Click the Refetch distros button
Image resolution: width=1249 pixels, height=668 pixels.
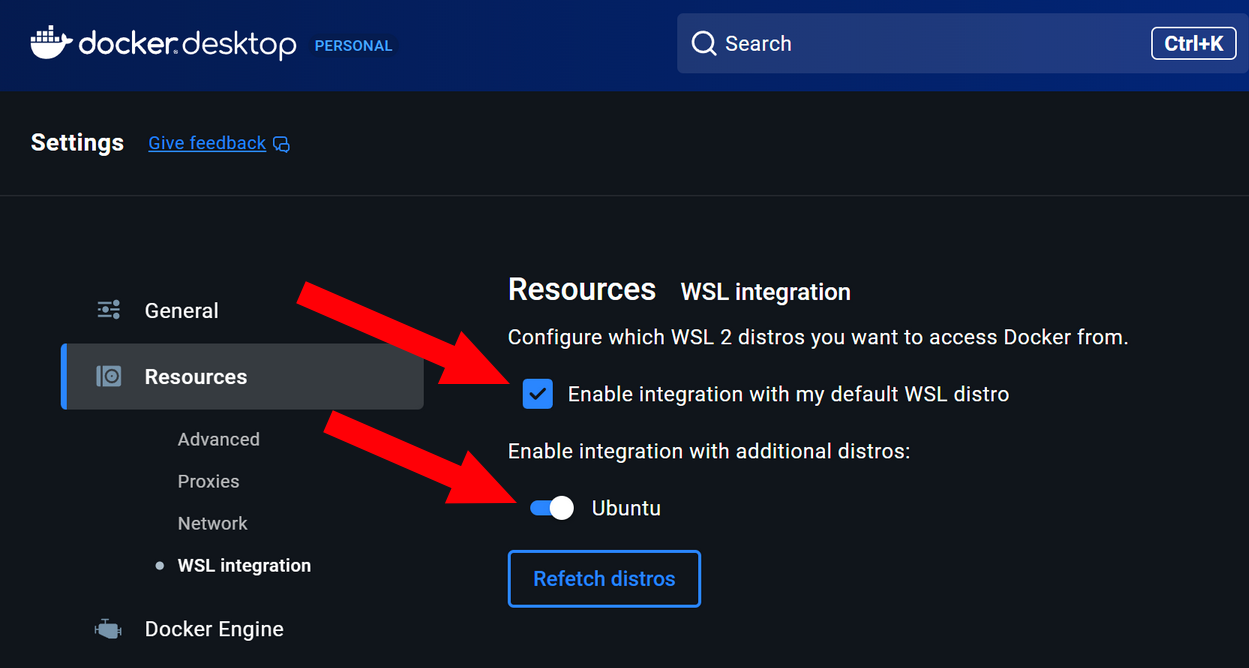(x=604, y=579)
